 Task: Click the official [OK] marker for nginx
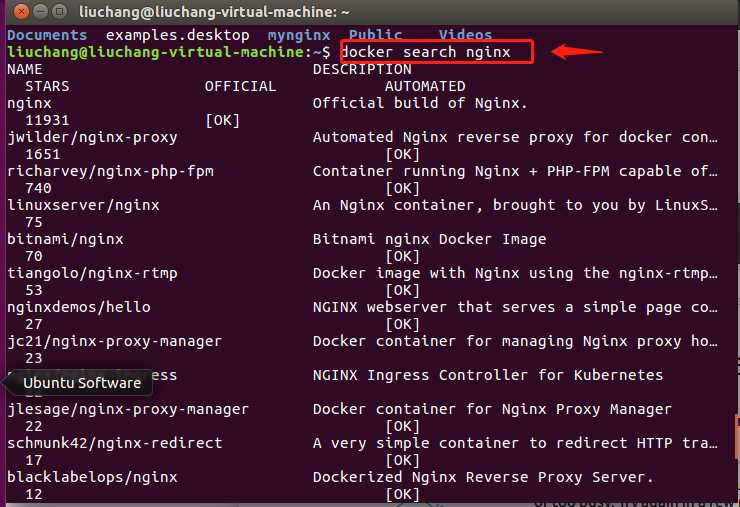coord(222,120)
